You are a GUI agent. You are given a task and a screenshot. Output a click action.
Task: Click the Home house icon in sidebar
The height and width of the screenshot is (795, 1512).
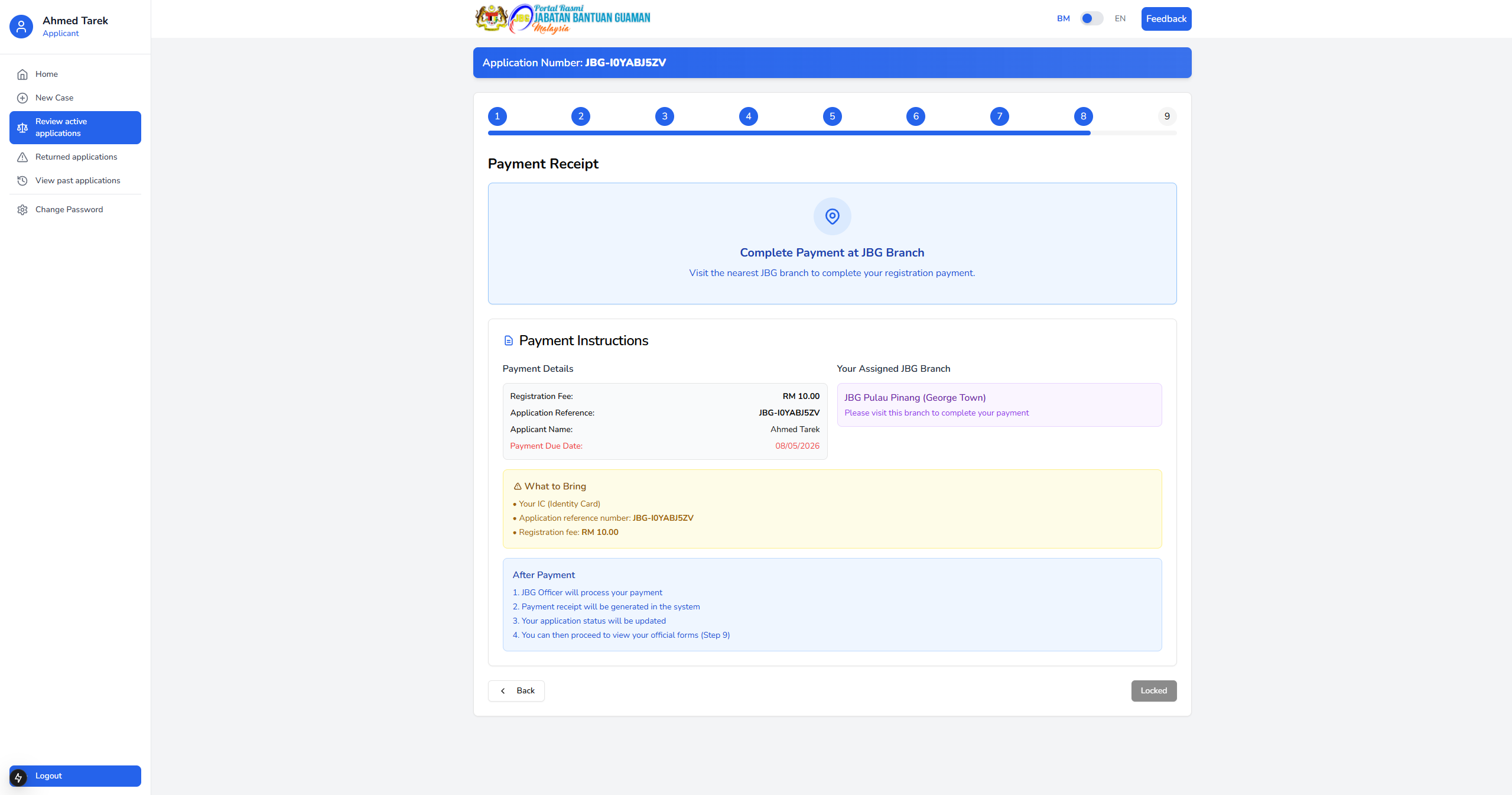pyautogui.click(x=22, y=74)
